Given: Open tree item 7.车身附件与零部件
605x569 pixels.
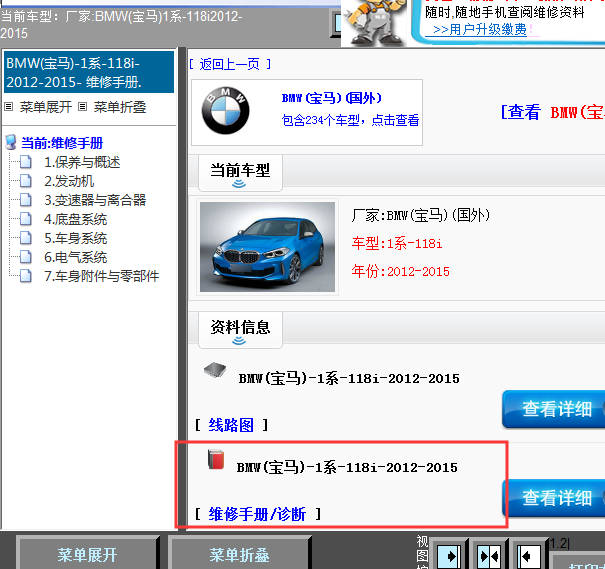Looking at the screenshot, I should (x=101, y=275).
